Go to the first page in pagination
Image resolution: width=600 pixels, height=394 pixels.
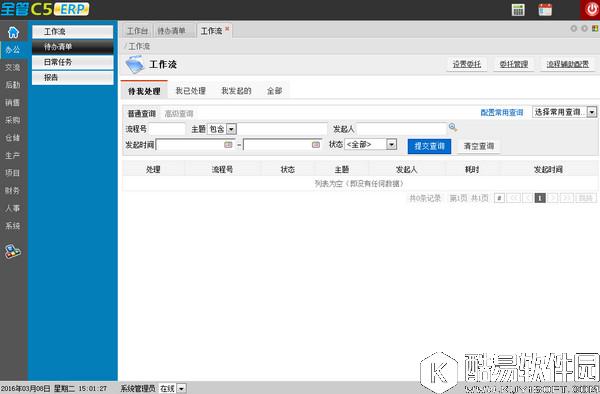pyautogui.click(x=514, y=198)
